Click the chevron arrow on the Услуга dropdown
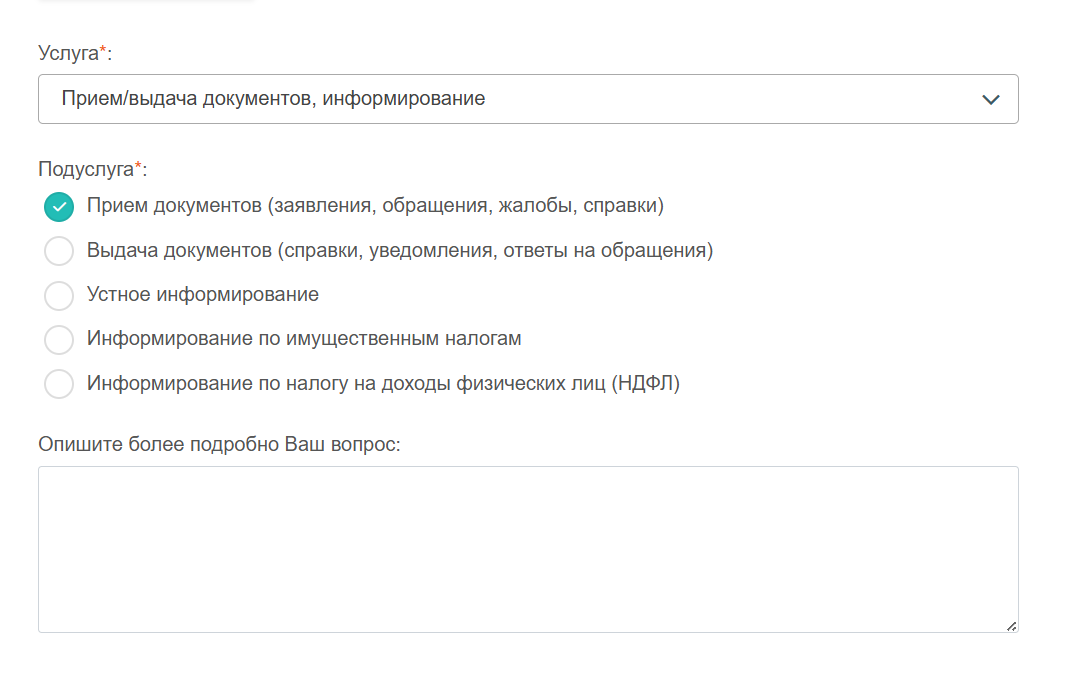Image resolution: width=1075 pixels, height=694 pixels. click(x=990, y=99)
